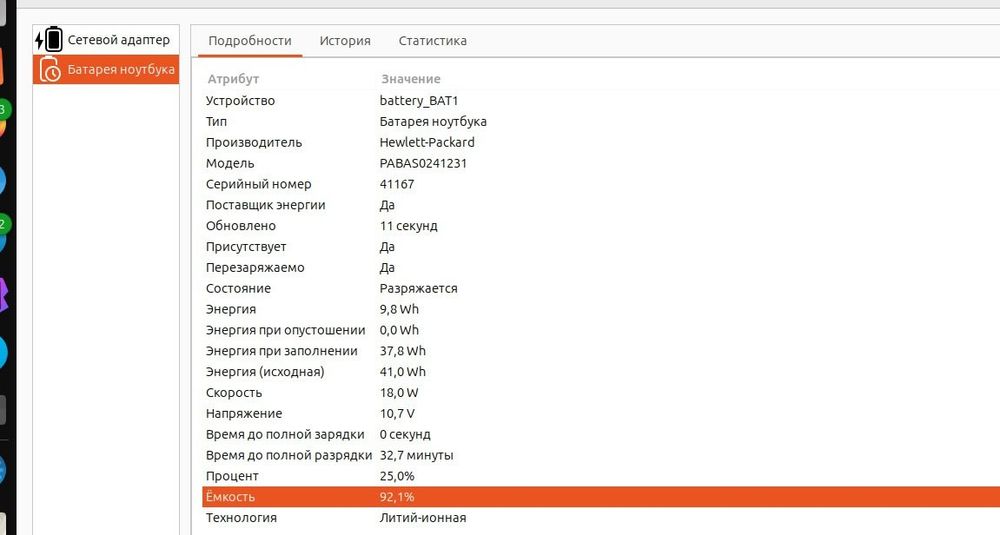This screenshot has height=535, width=1000.
Task: Click the dock icon with badge 3
Action: 3,115
